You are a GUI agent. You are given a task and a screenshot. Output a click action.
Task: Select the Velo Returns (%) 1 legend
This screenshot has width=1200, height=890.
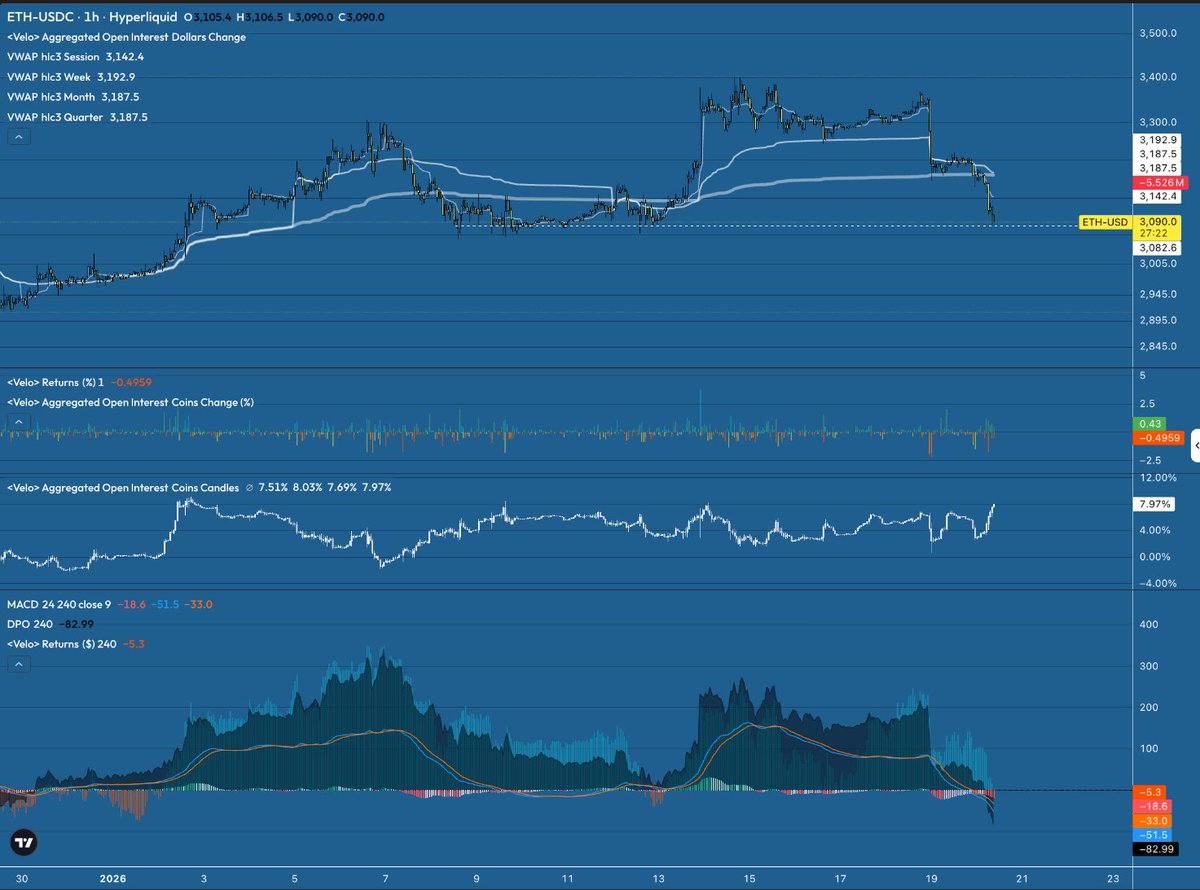79,382
